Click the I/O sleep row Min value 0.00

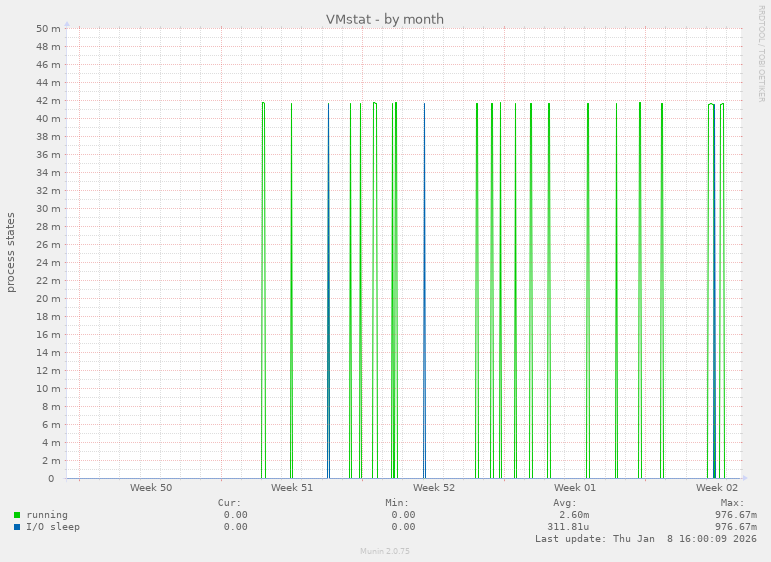click(x=403, y=527)
